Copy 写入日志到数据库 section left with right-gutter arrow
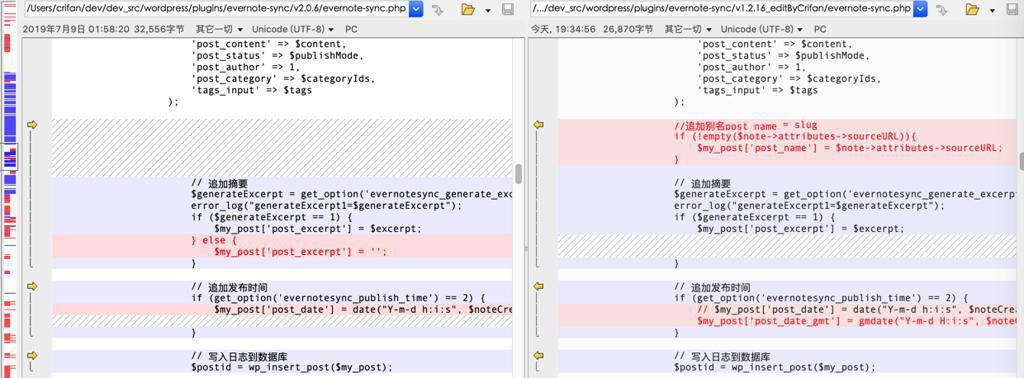 point(539,356)
